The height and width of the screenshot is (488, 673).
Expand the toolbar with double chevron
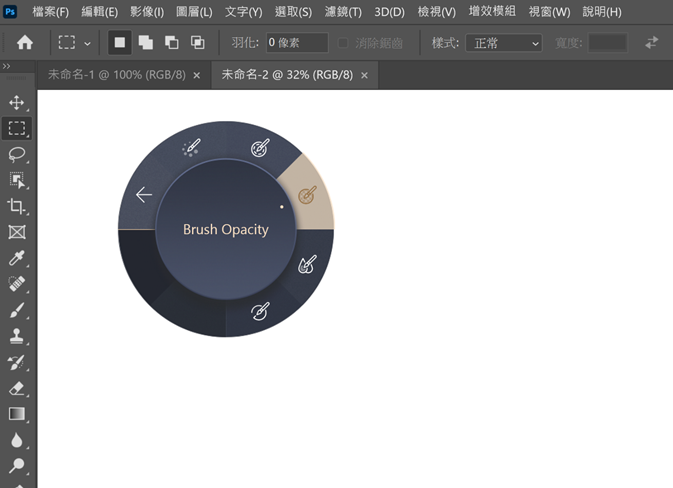pos(7,66)
